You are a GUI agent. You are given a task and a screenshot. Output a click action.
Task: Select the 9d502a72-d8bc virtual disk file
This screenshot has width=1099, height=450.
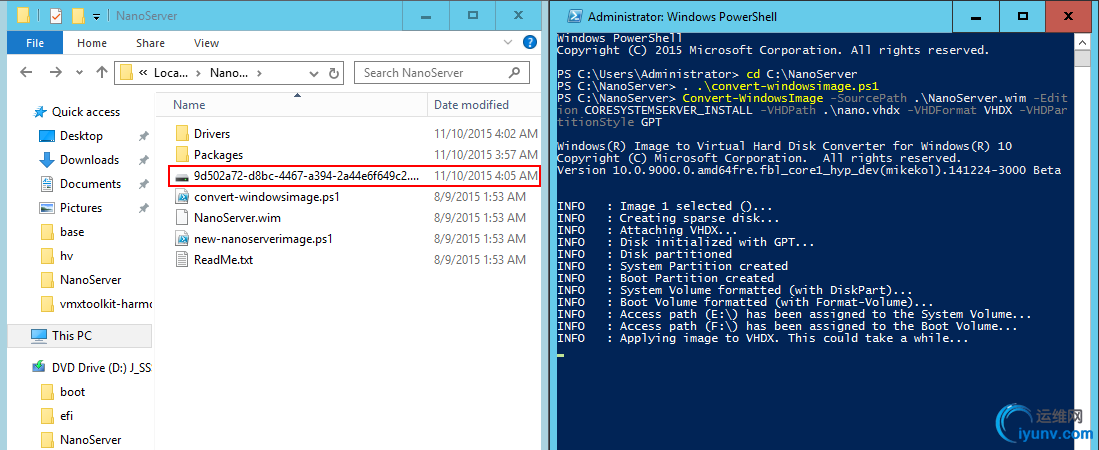(355, 175)
